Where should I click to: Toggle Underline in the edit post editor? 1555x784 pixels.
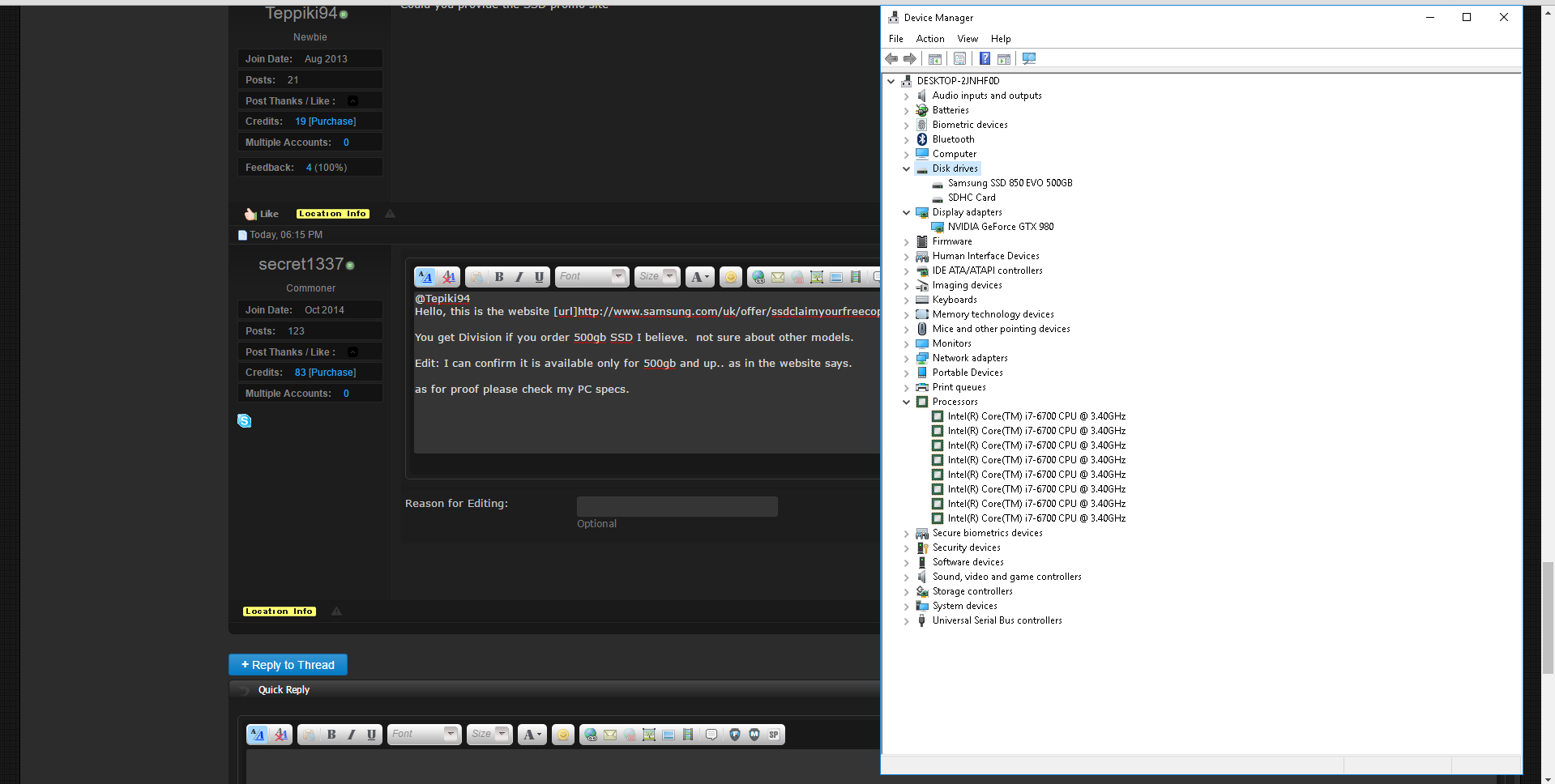point(540,277)
